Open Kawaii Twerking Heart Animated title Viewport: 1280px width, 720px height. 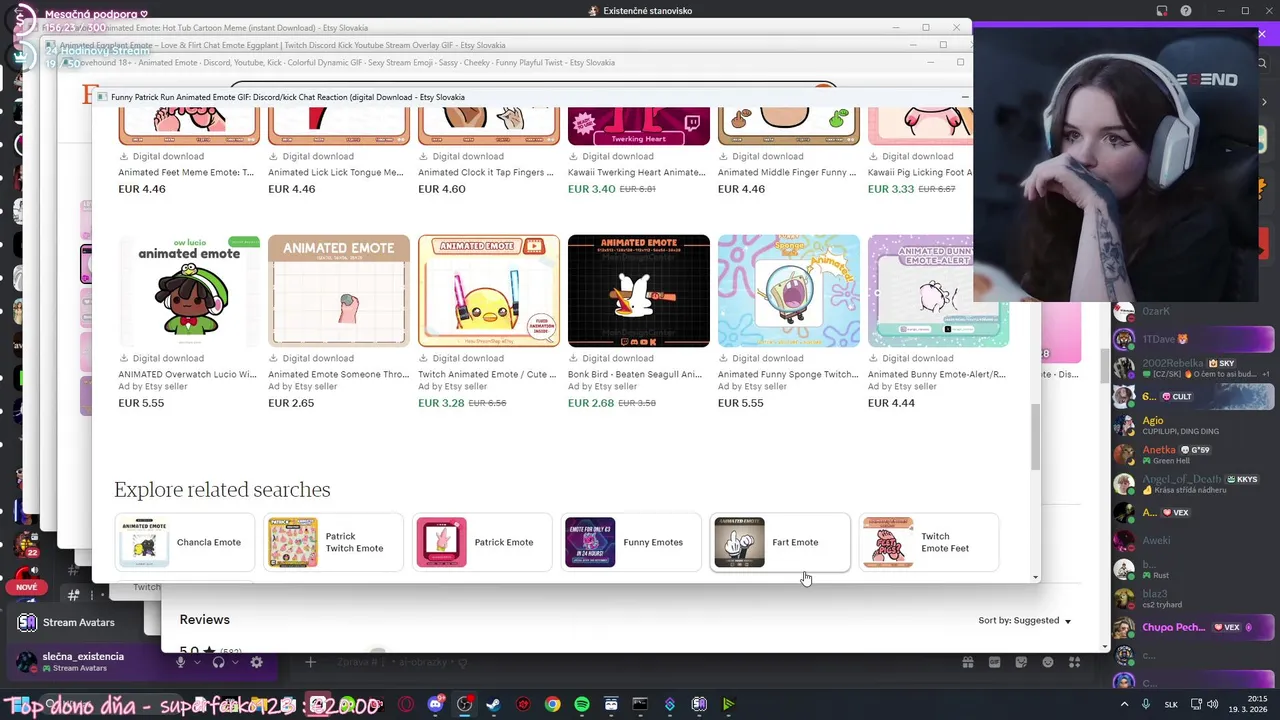pos(637,172)
